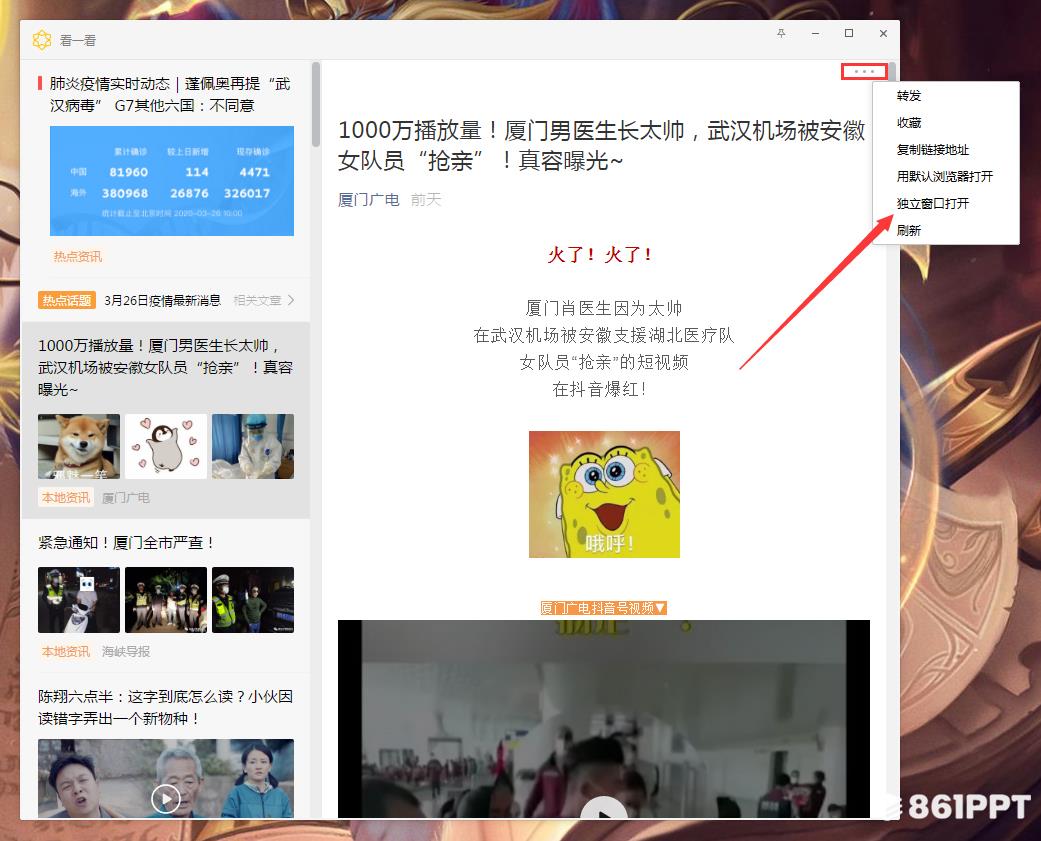Click the 海峡导报 source label
1041x841 pixels.
click(x=126, y=651)
